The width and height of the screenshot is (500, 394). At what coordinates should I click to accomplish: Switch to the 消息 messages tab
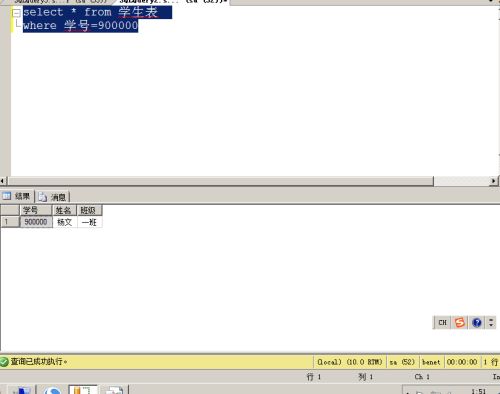52,197
